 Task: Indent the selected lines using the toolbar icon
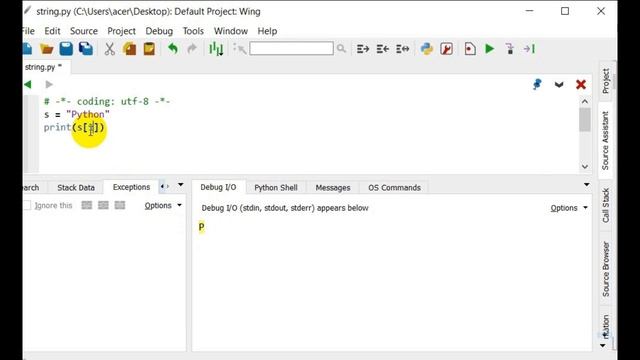363,49
